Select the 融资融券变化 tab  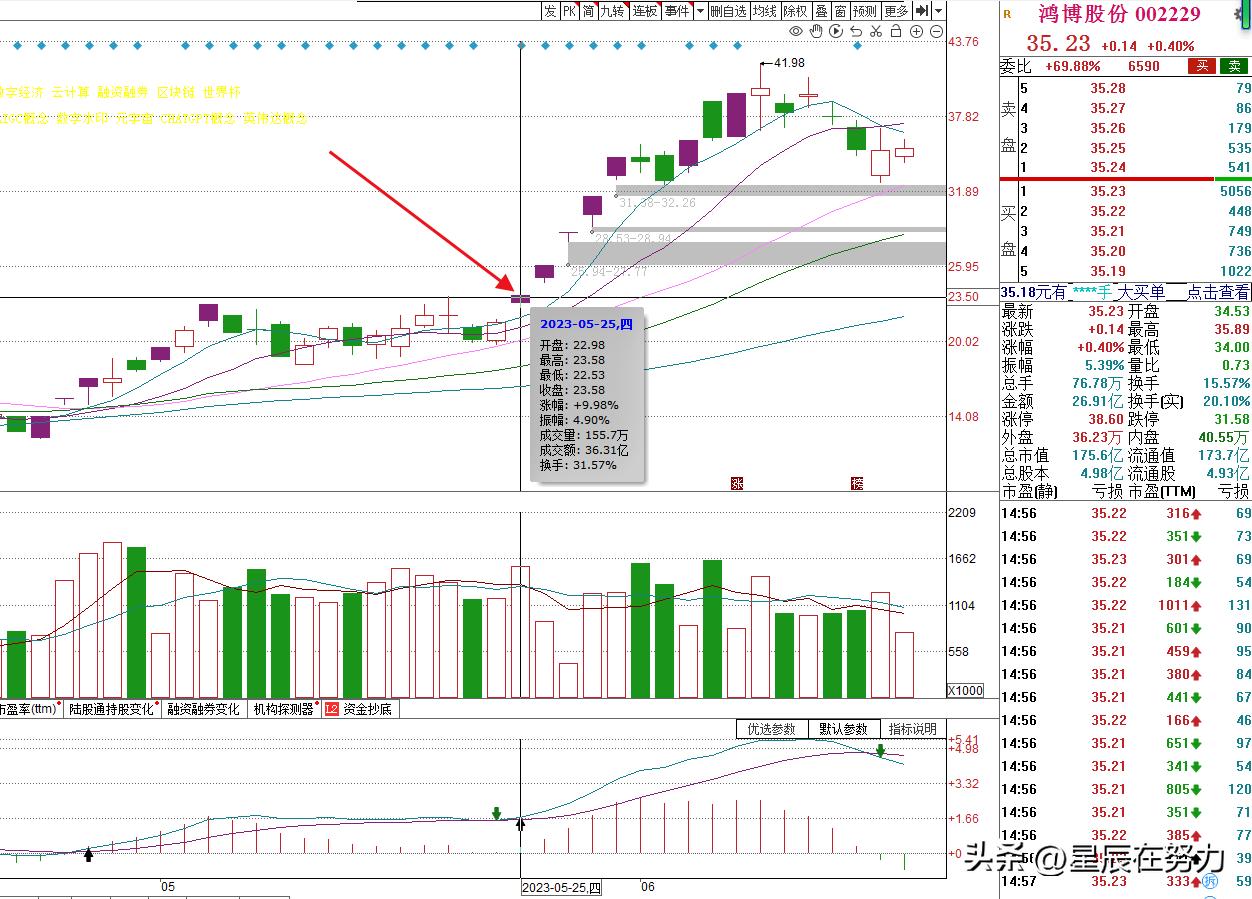coord(204,709)
